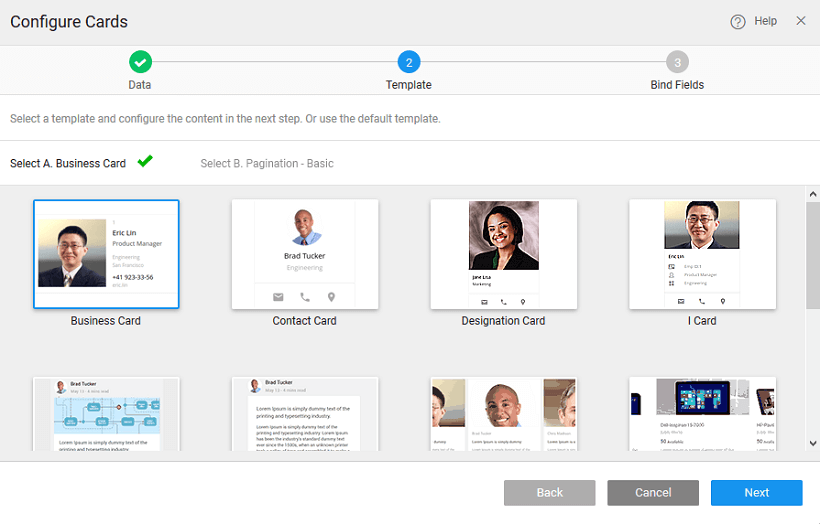
Task: Click the Template step 2 circle
Action: [x=408, y=62]
